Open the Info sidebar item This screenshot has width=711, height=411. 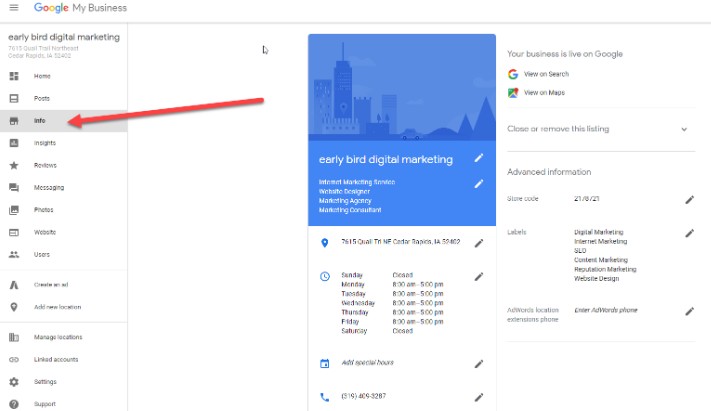(40, 121)
